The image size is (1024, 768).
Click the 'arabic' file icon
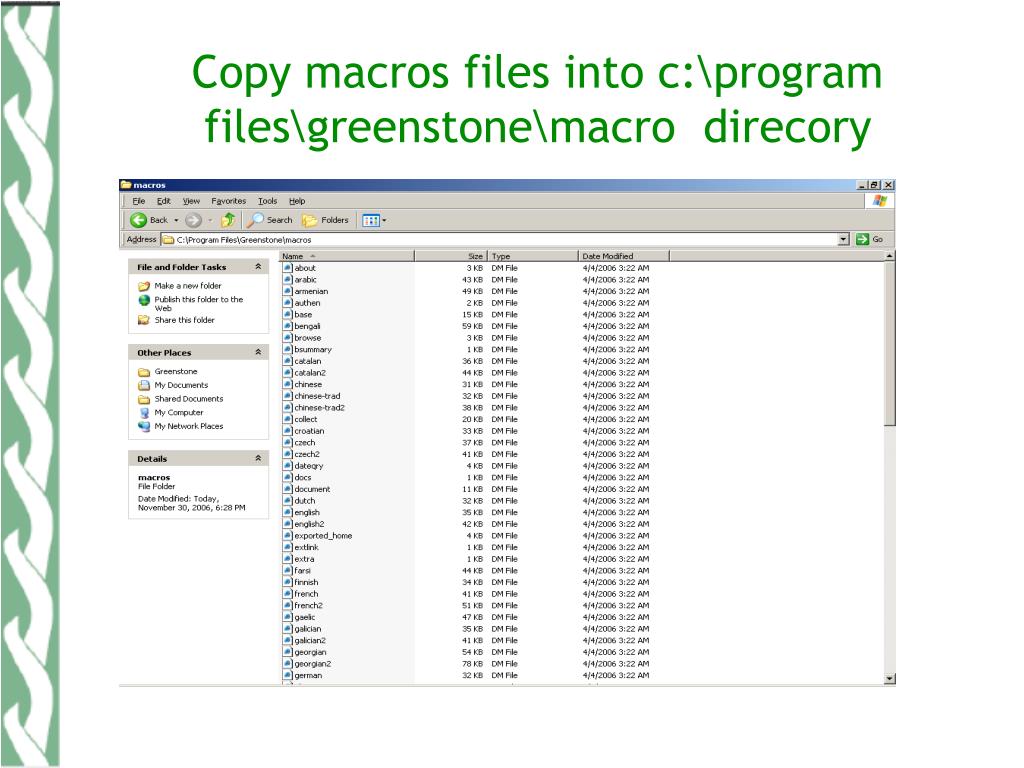287,280
